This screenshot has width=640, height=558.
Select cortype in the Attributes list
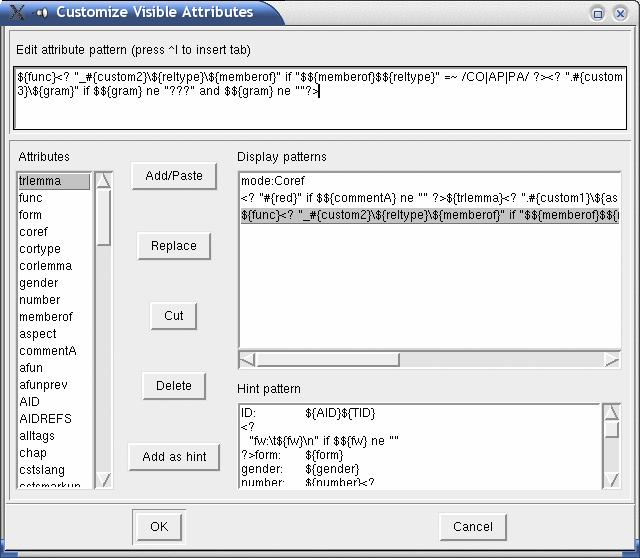(54, 249)
